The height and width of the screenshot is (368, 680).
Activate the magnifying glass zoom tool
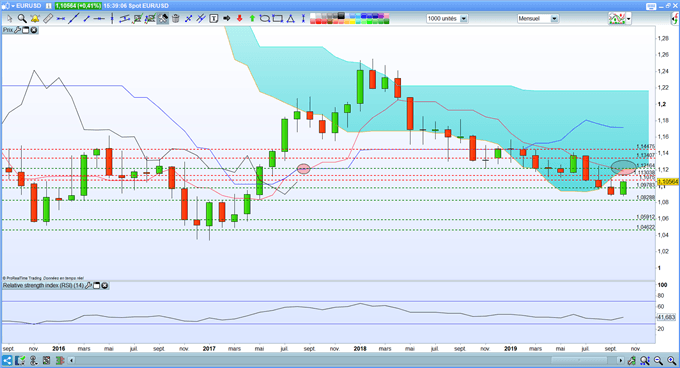coord(22,19)
